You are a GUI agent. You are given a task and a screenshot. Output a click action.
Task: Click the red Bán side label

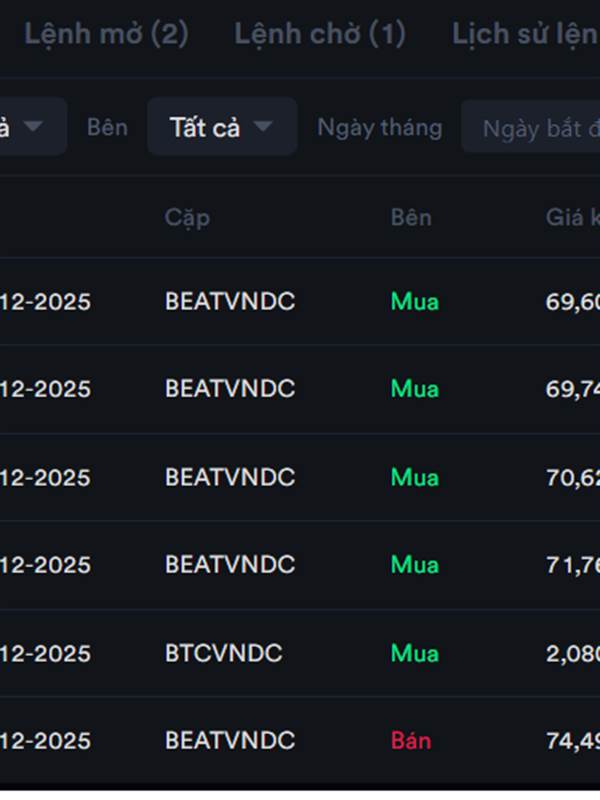pyautogui.click(x=411, y=741)
